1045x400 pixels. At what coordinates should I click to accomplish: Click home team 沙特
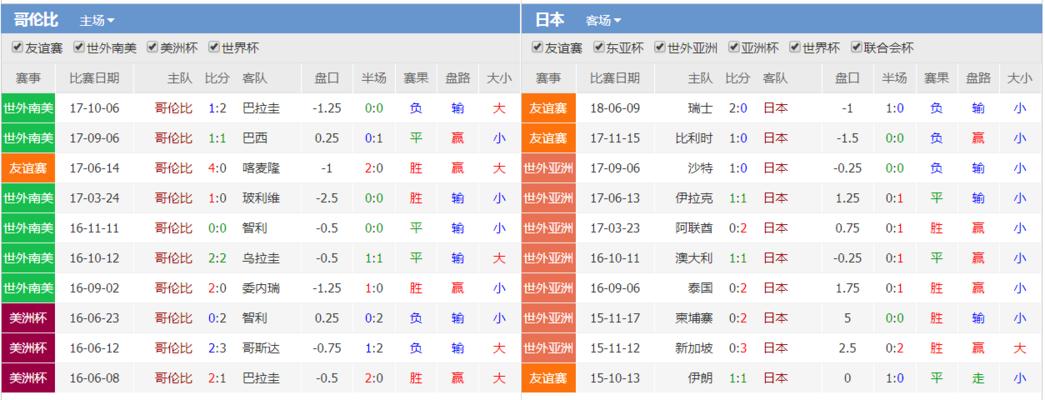700,168
